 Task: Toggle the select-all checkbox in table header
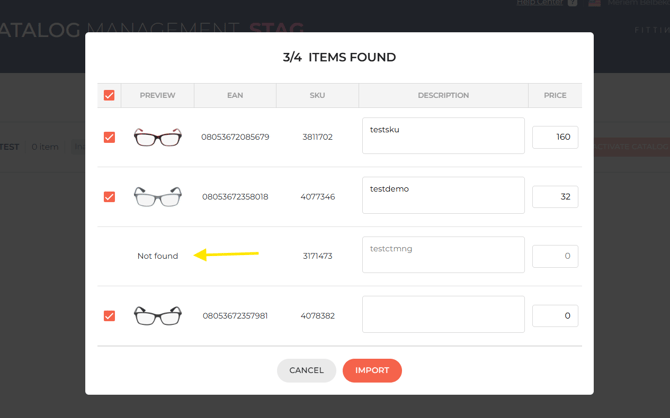pyautogui.click(x=109, y=95)
